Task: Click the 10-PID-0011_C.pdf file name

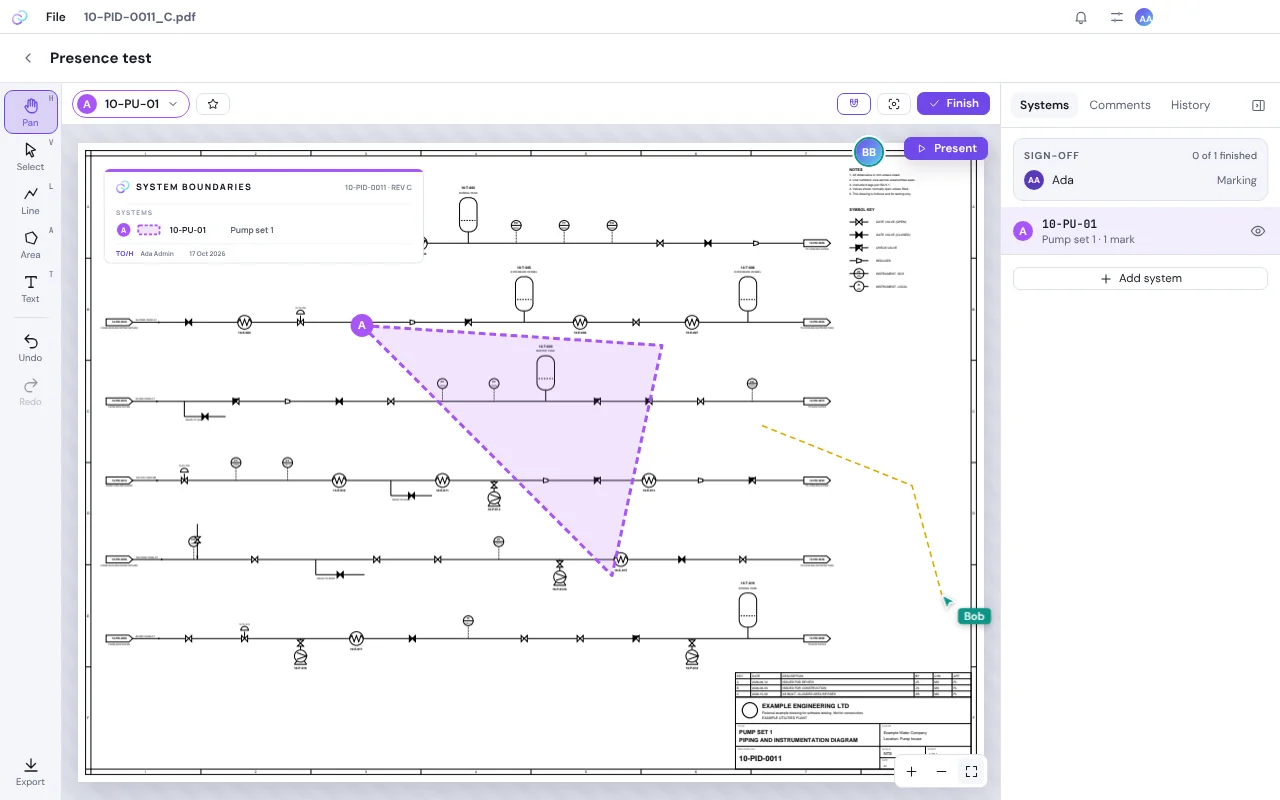Action: point(139,17)
